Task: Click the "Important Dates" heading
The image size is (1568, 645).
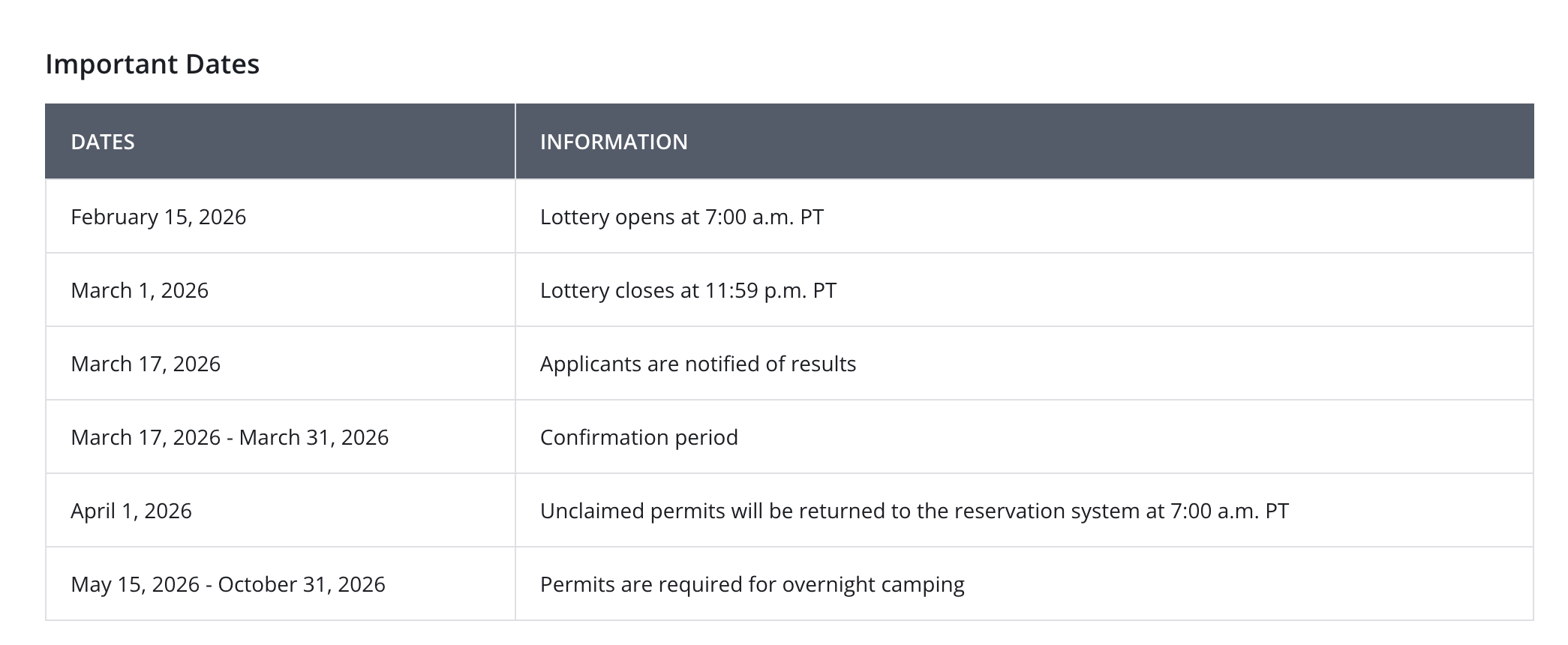Action: coord(152,64)
